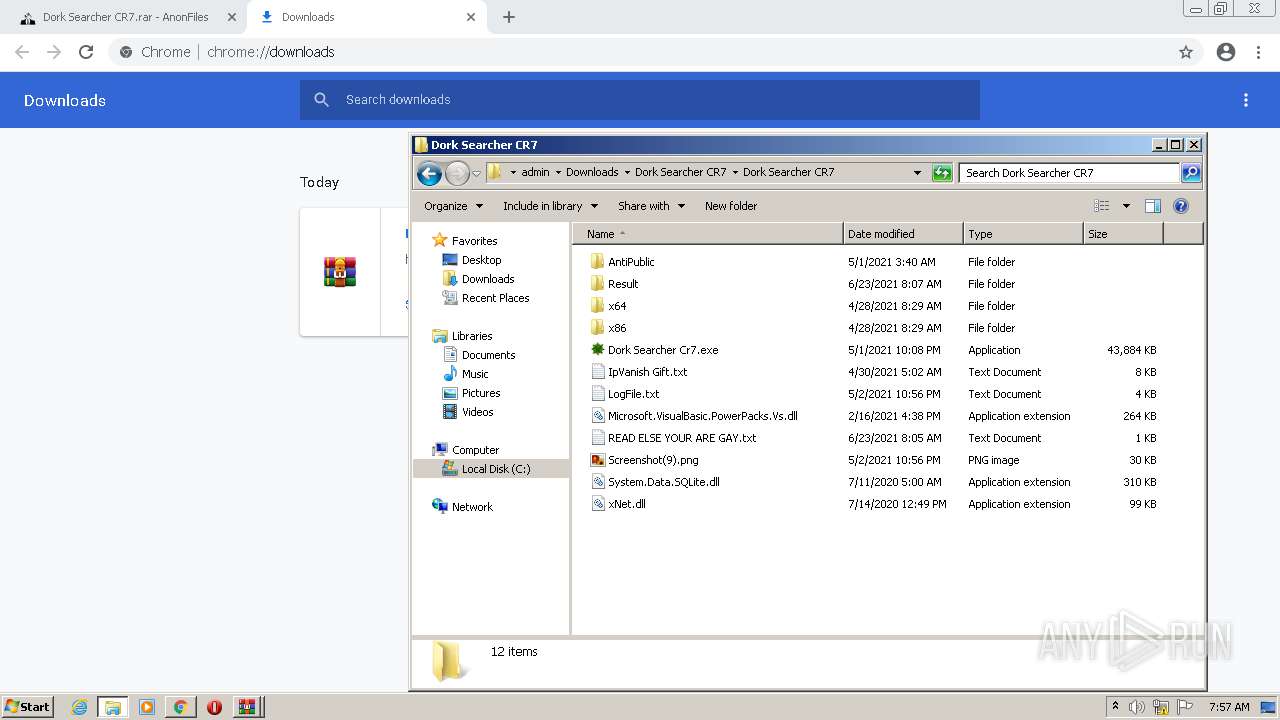Open Chrome's three-dot menu
This screenshot has height=720, width=1280.
1259,52
